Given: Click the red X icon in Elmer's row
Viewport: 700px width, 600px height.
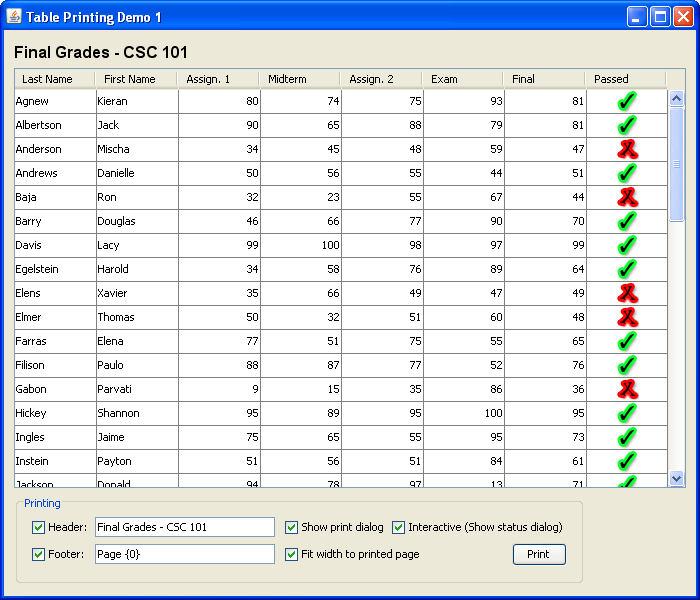Looking at the screenshot, I should click(x=627, y=317).
